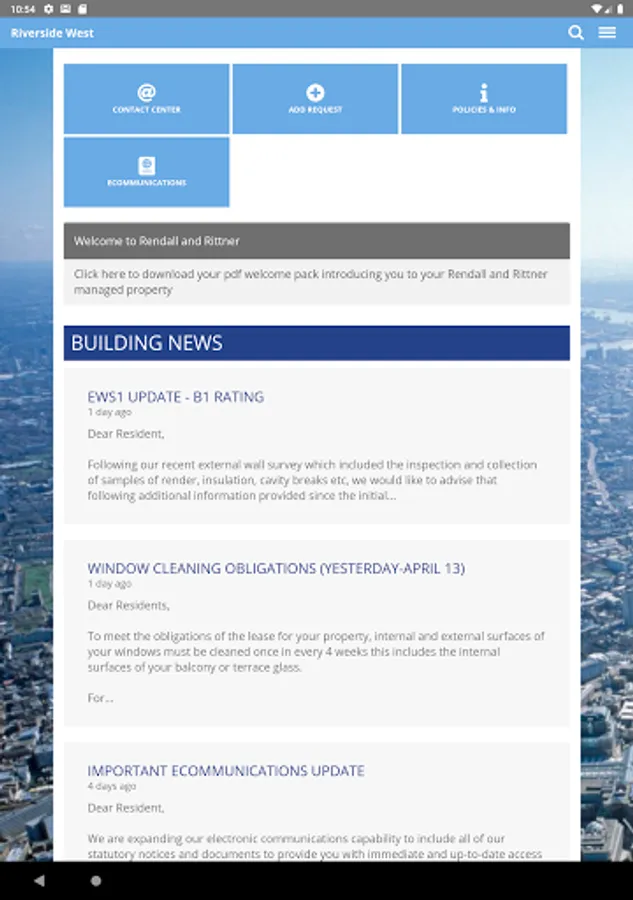The width and height of the screenshot is (633, 900).
Task: Open the EWS1 Update - B1 Rating article
Action: [176, 397]
